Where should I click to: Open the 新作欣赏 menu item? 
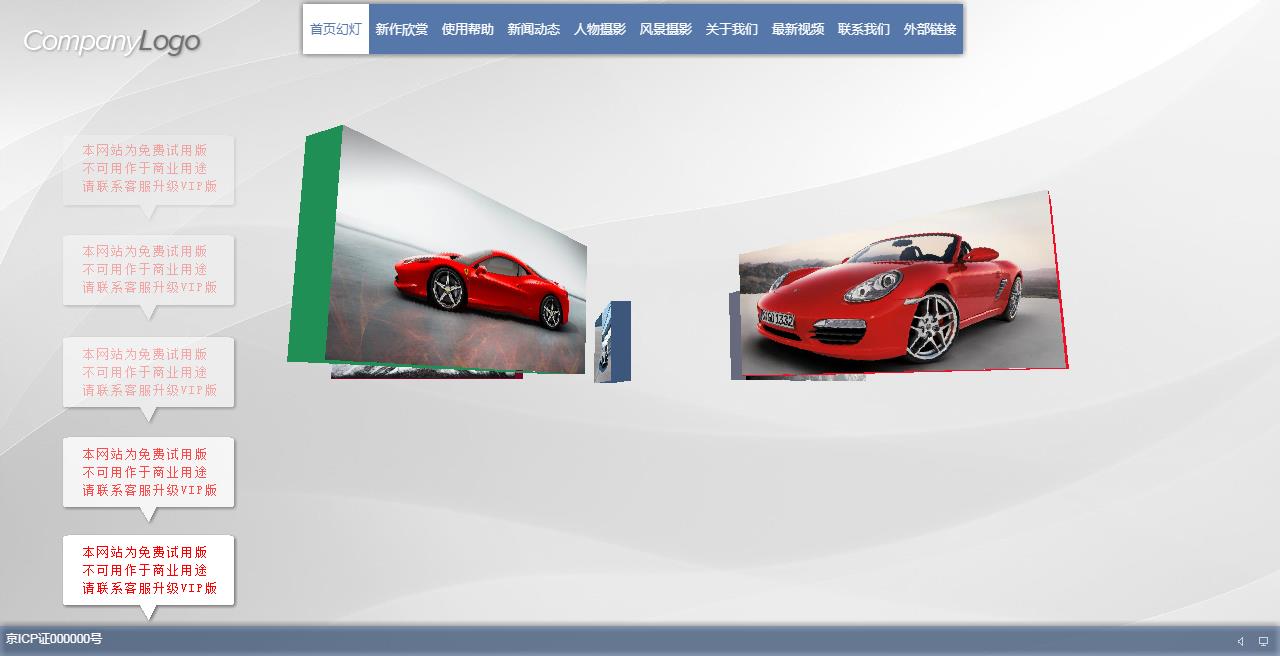402,29
